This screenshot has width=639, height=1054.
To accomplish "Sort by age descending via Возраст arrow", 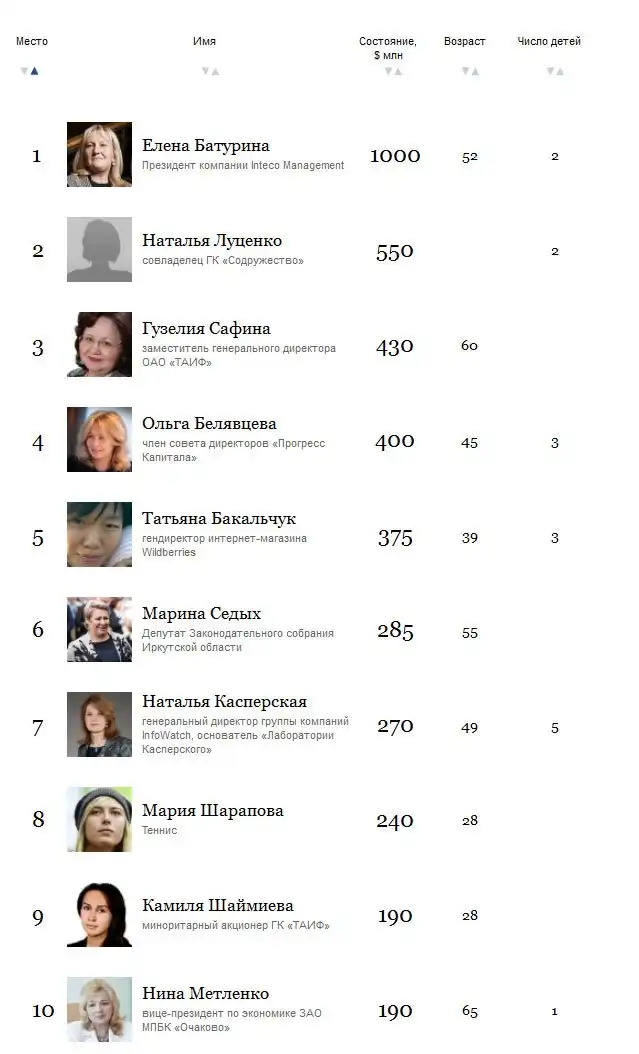I will [x=463, y=70].
